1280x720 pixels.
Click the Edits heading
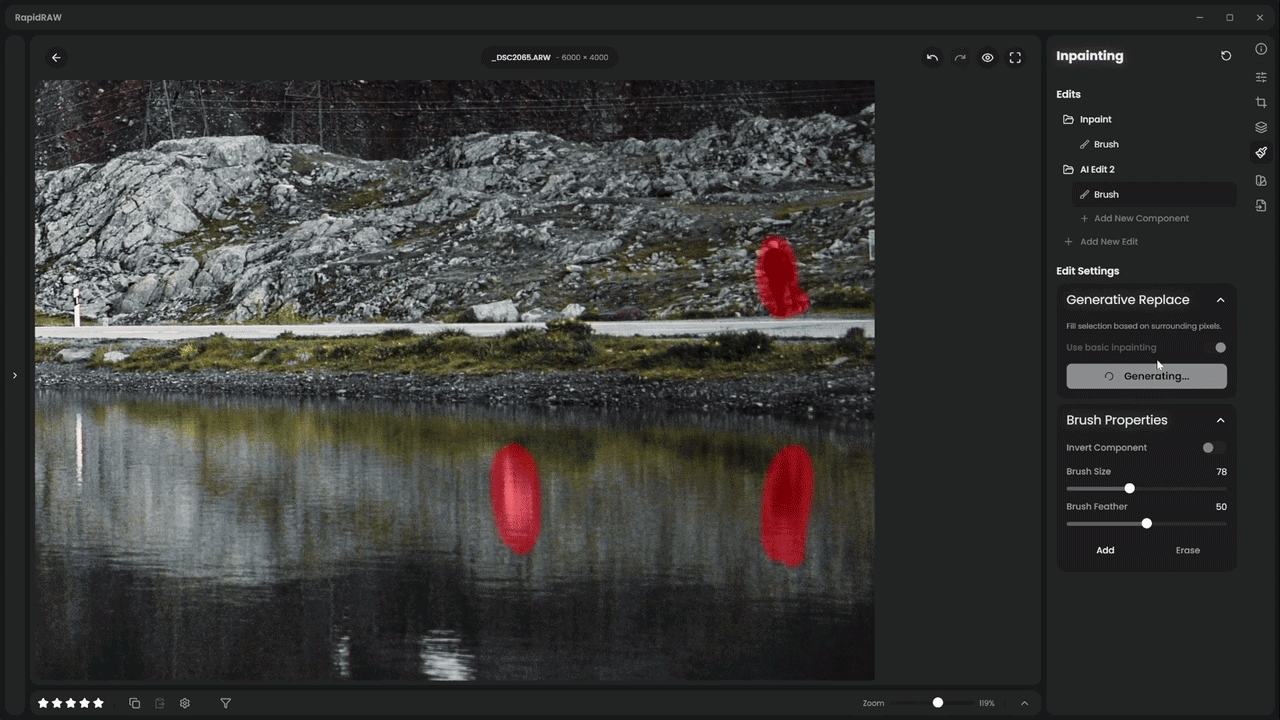point(1068,94)
